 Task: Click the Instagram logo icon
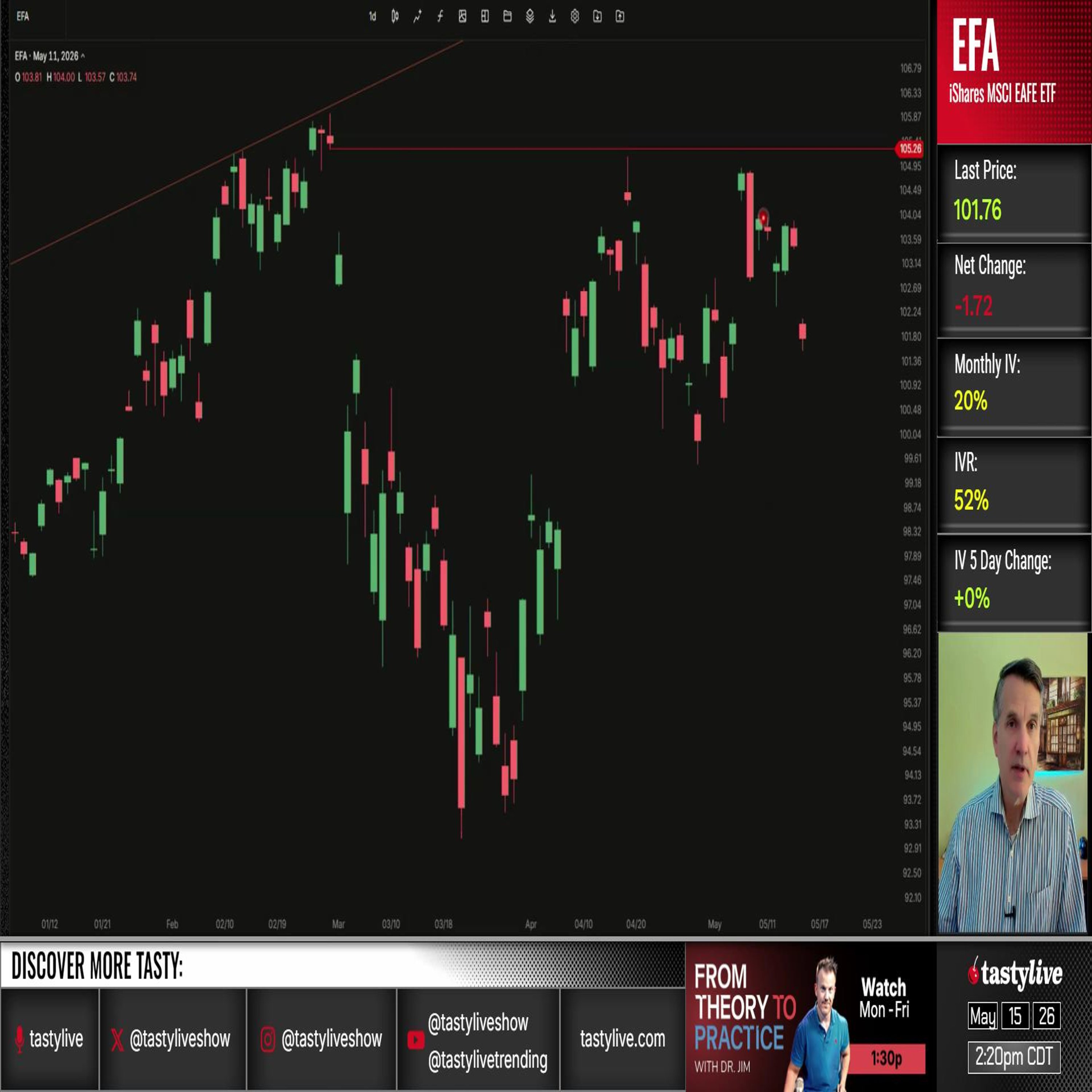pos(268,1039)
